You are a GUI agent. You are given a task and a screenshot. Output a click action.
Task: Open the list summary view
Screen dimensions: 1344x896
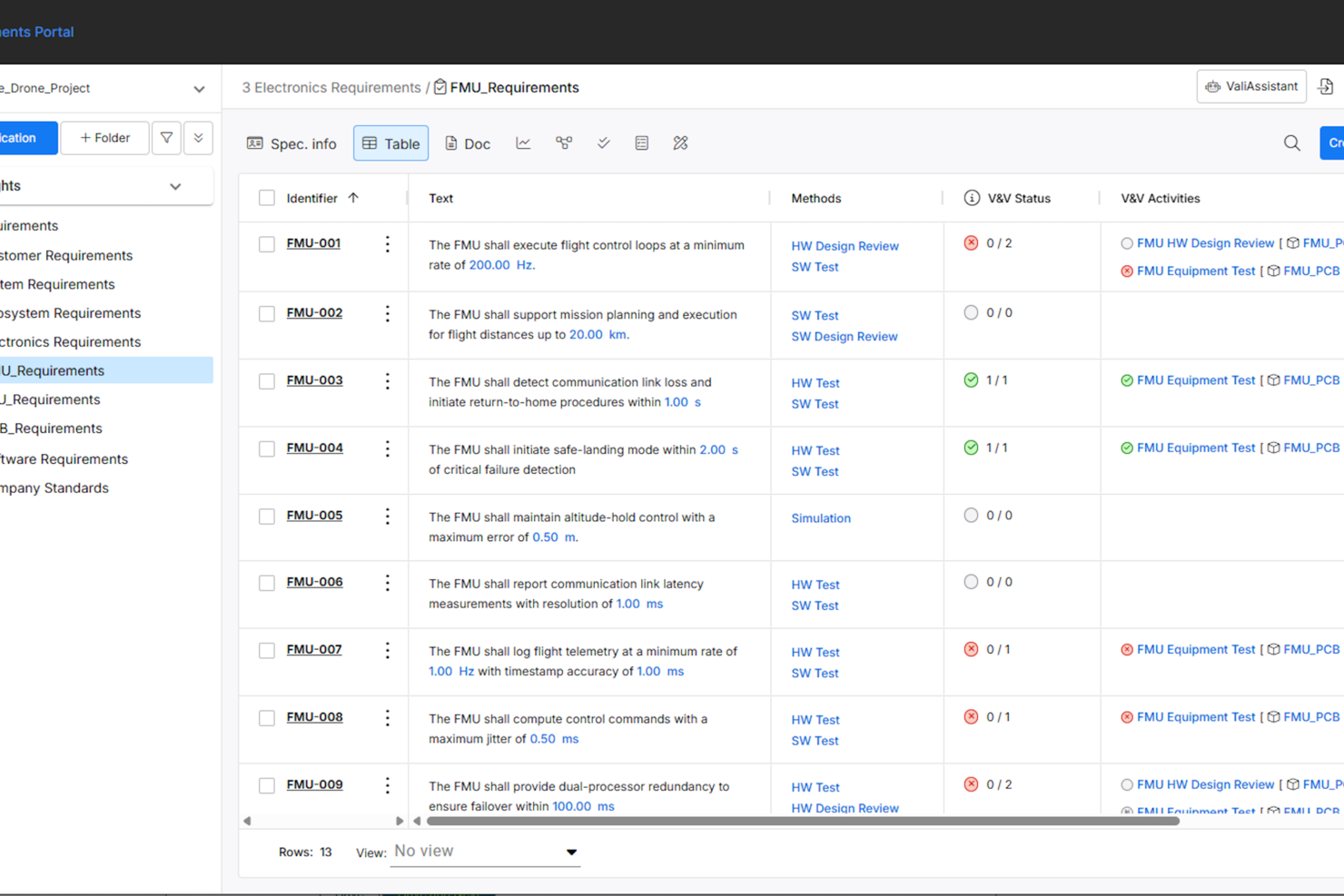[x=642, y=143]
